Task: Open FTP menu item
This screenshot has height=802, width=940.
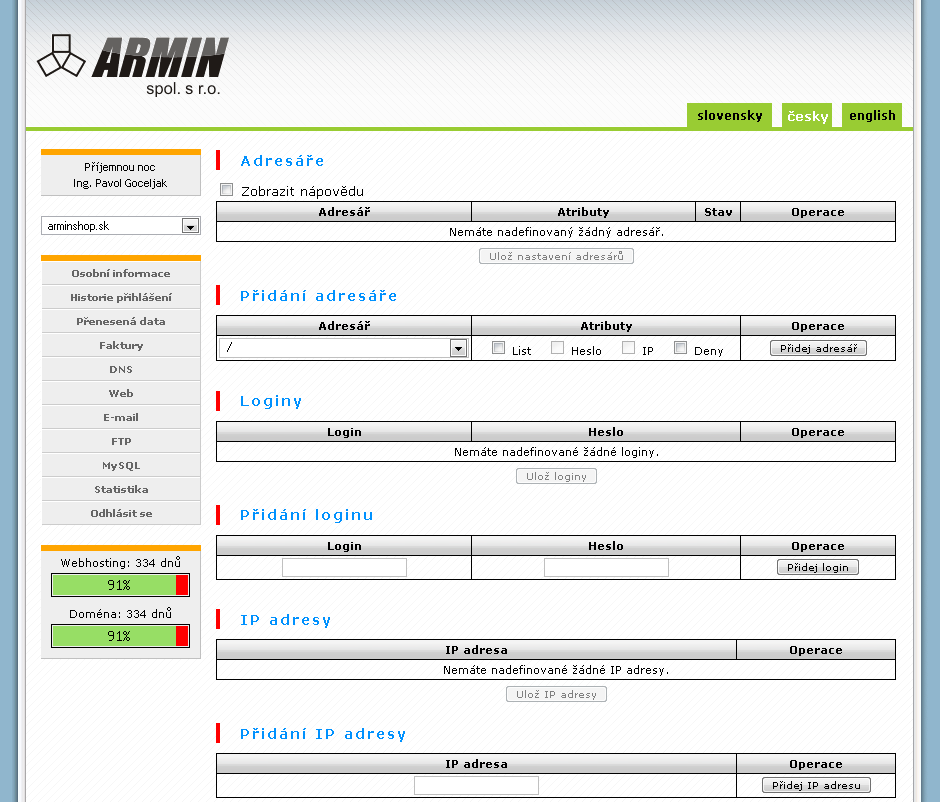Action: tap(121, 441)
